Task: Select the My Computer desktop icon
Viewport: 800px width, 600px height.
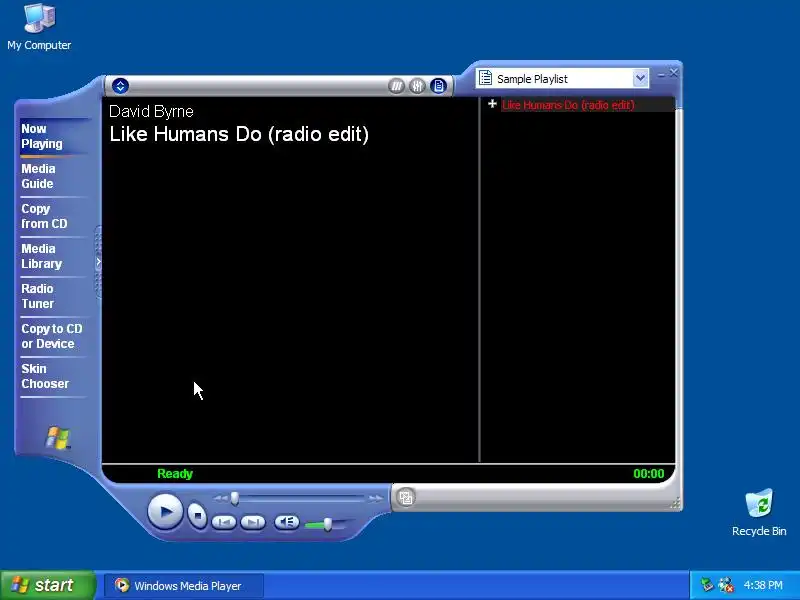Action: point(39,27)
